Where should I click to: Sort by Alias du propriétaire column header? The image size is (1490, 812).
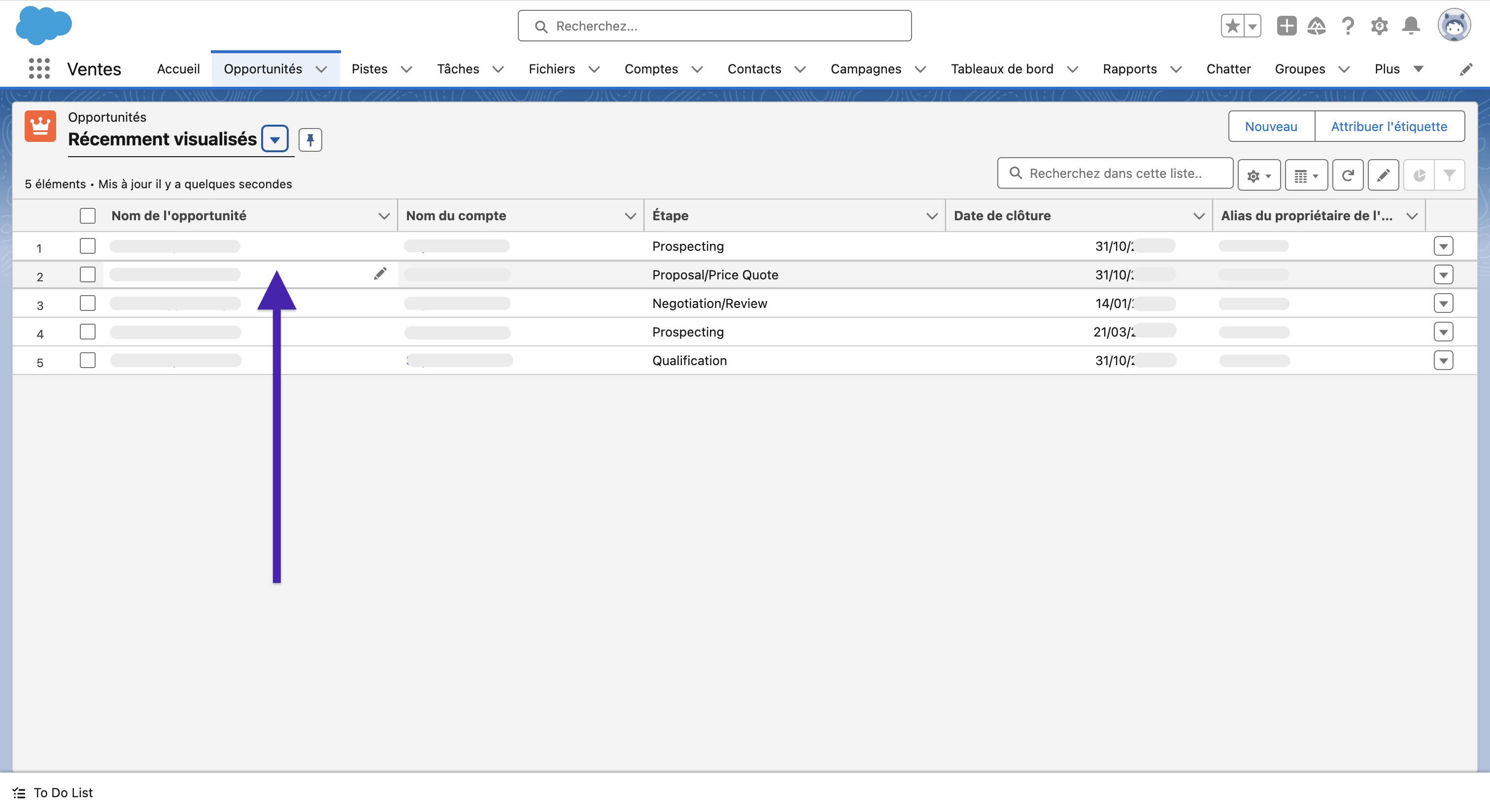(x=1306, y=216)
